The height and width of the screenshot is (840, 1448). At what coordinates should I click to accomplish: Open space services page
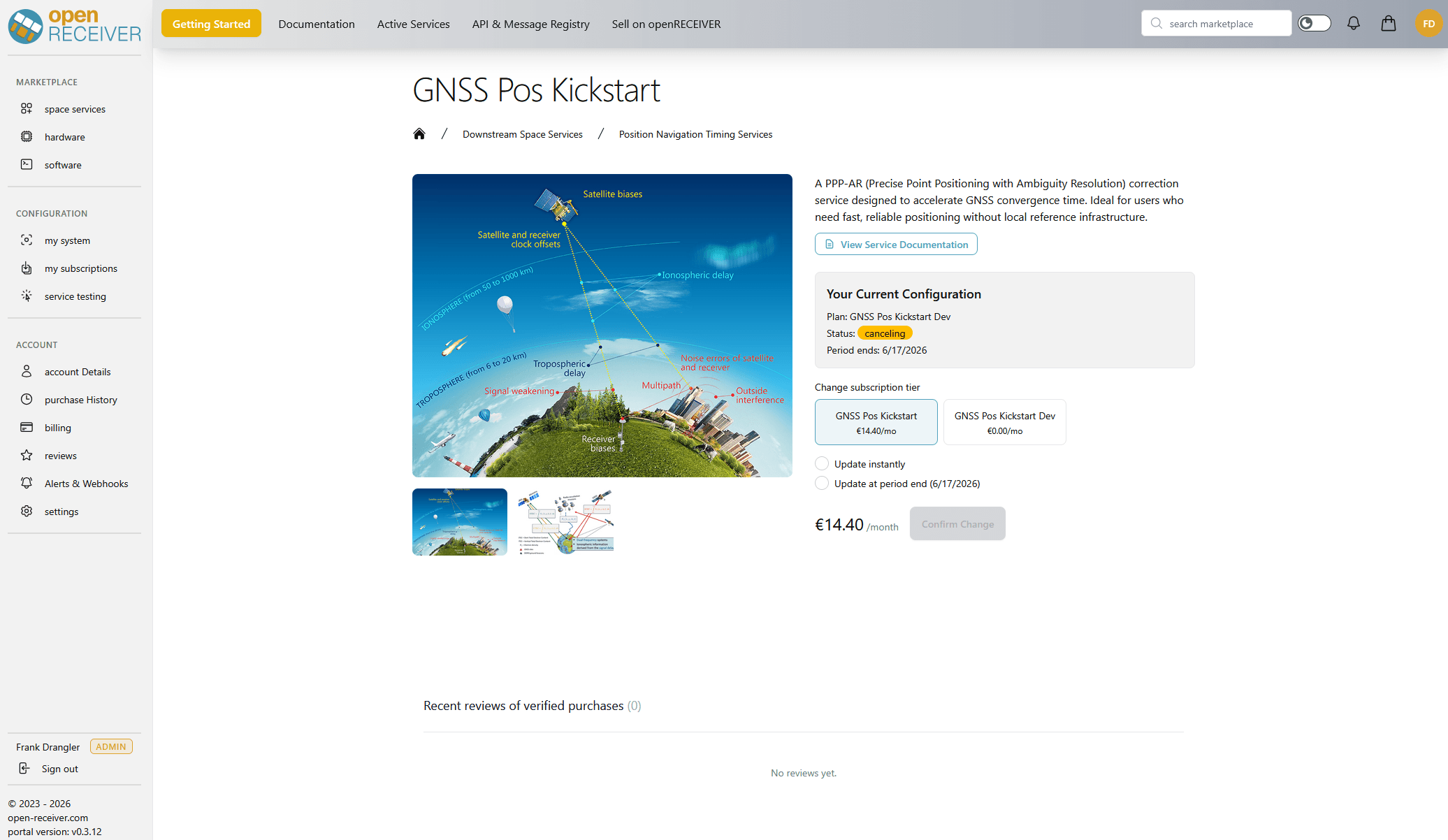coord(75,109)
